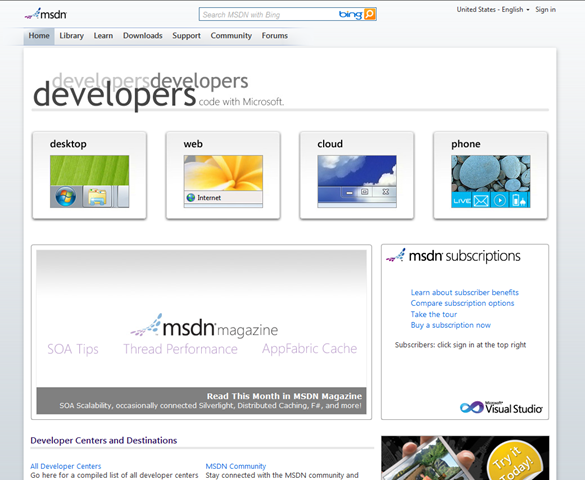Open the cloud tile heading
The width and height of the screenshot is (585, 480).
tap(330, 144)
